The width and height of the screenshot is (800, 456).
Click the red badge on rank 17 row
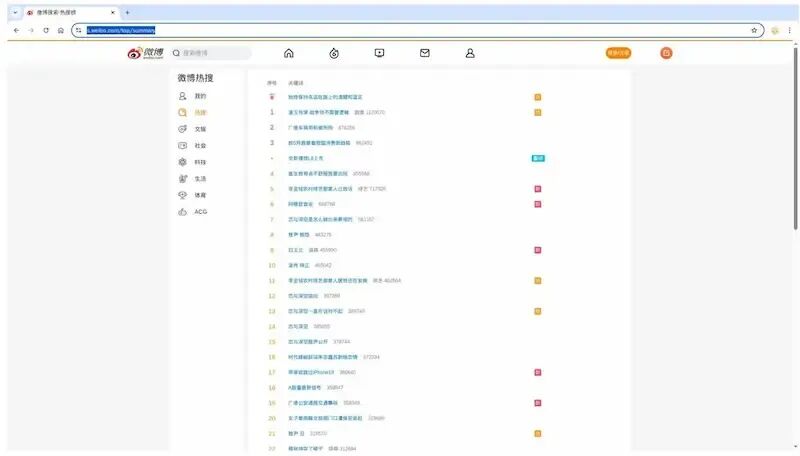coord(538,372)
